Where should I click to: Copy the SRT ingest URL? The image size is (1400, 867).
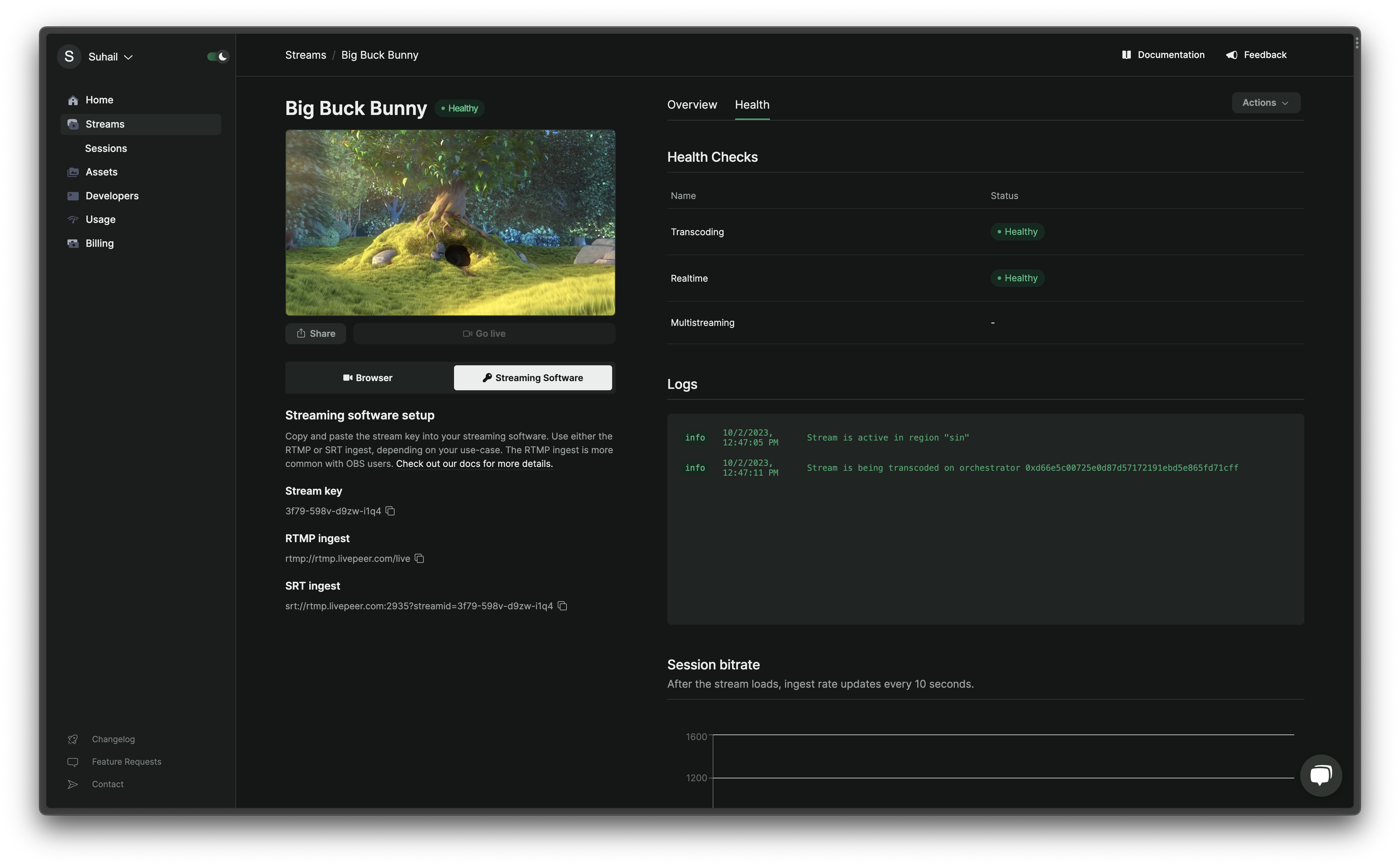[562, 606]
